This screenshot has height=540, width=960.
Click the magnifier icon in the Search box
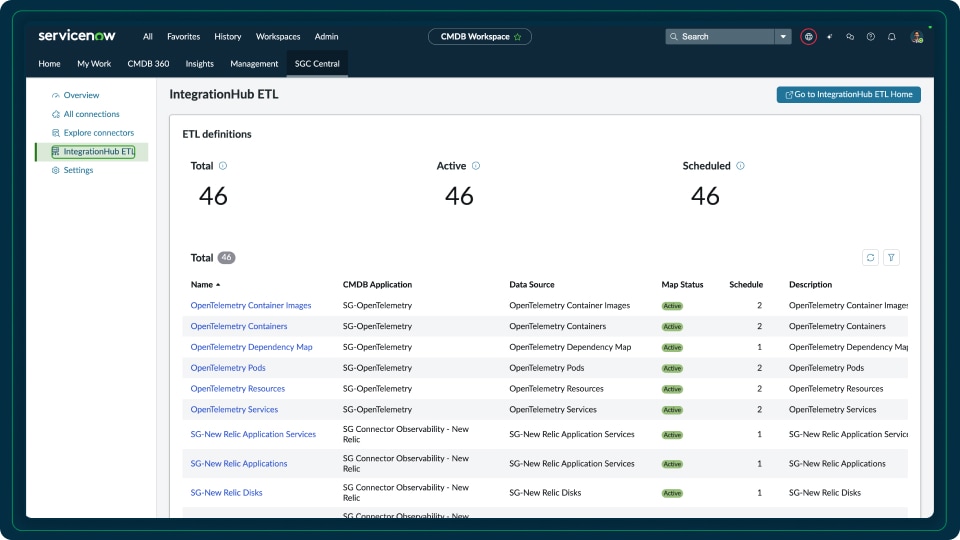click(x=673, y=37)
